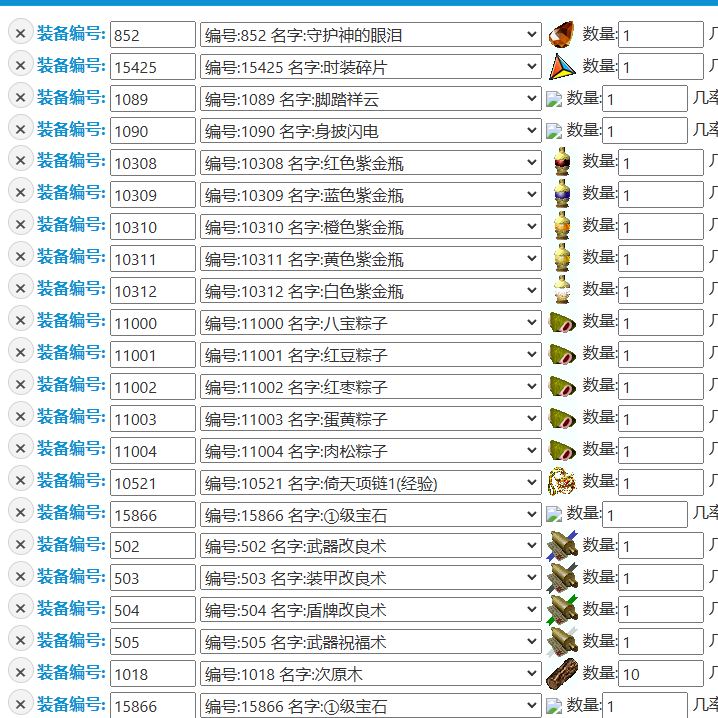Focus equipment number field containing 504
Viewport: 718px width, 718px height.
coord(153,609)
